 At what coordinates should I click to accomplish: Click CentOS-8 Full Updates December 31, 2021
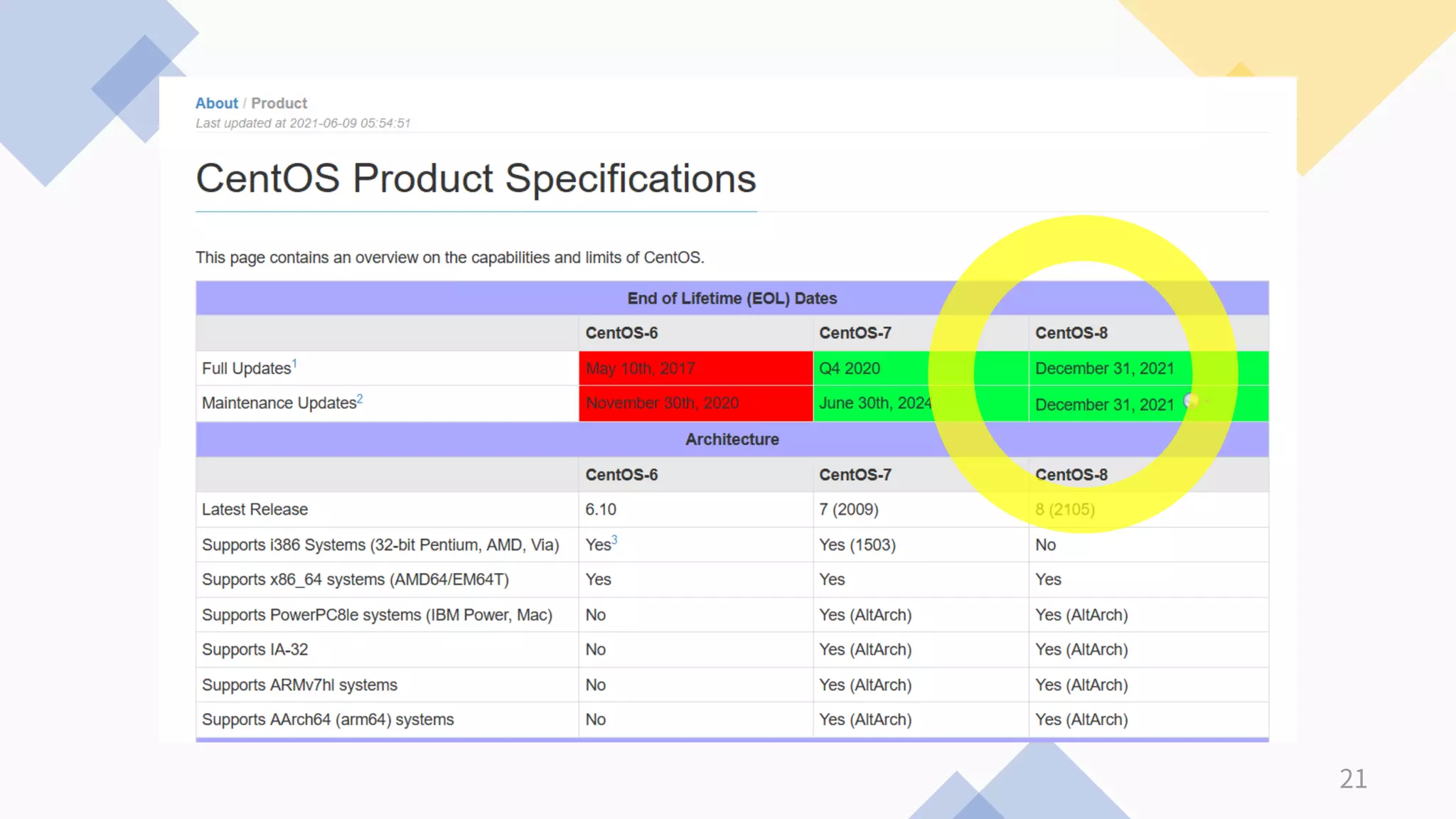(1104, 368)
